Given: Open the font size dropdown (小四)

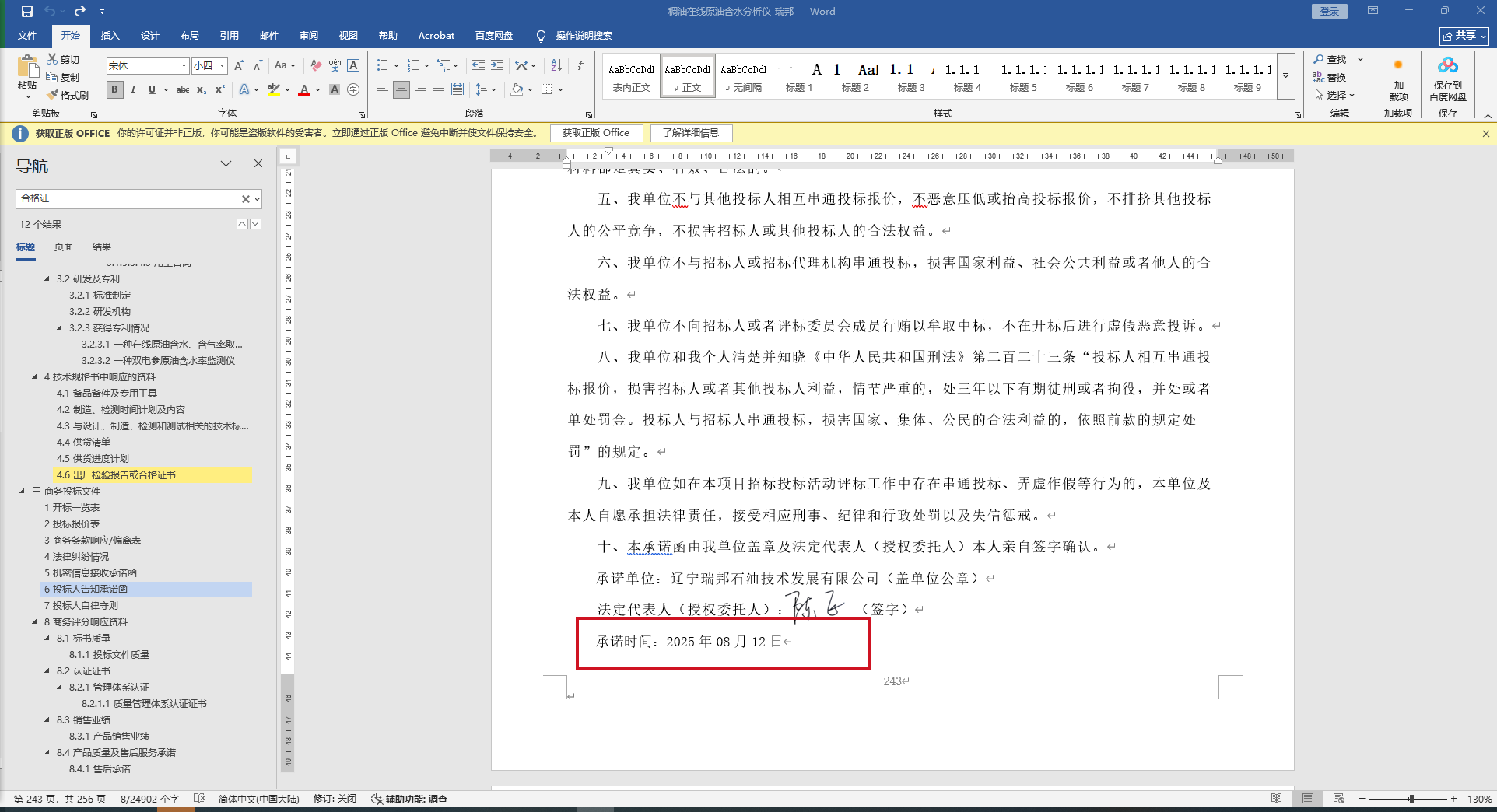Looking at the screenshot, I should tap(222, 66).
